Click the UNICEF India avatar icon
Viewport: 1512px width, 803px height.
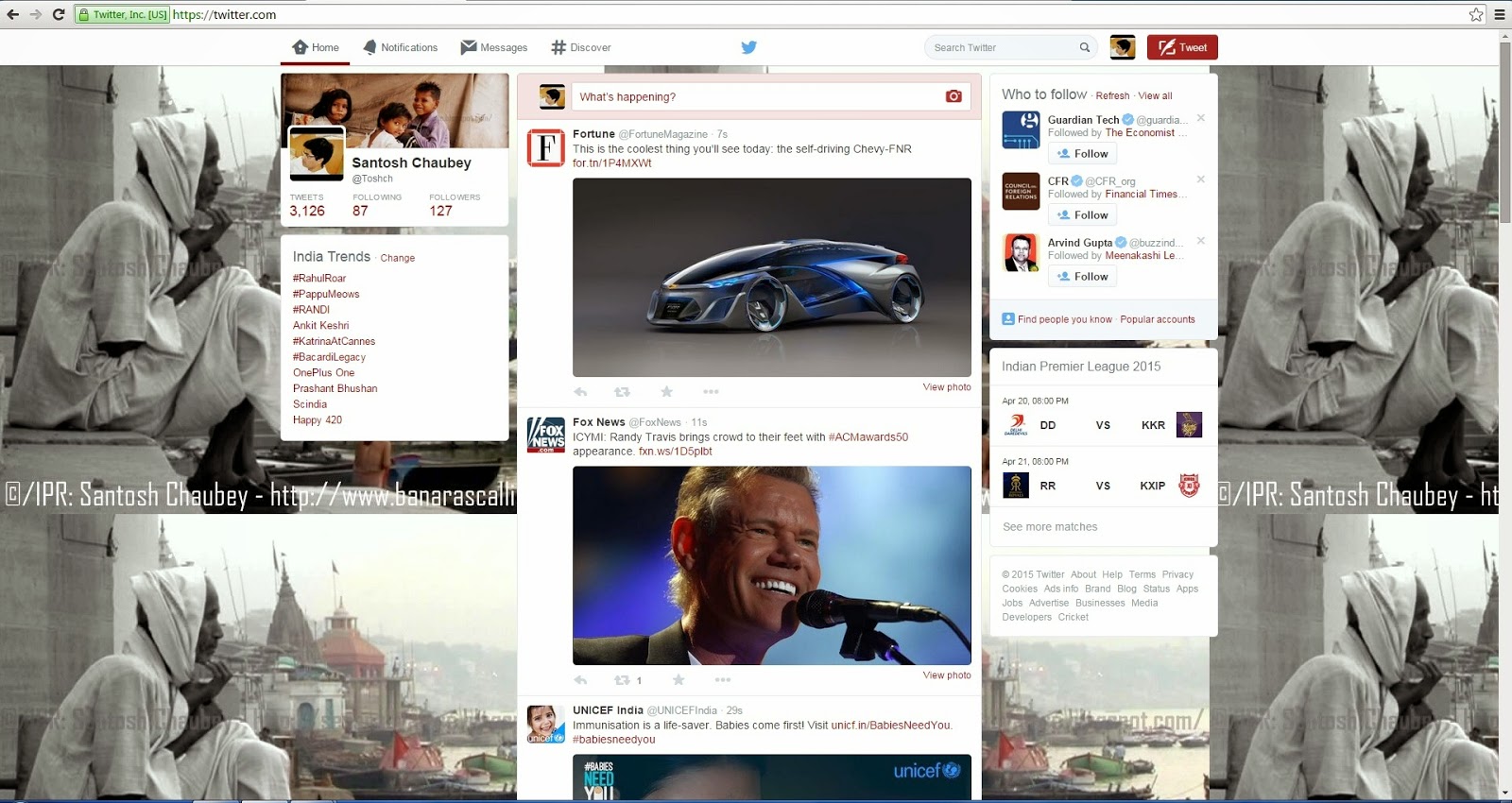(x=545, y=724)
